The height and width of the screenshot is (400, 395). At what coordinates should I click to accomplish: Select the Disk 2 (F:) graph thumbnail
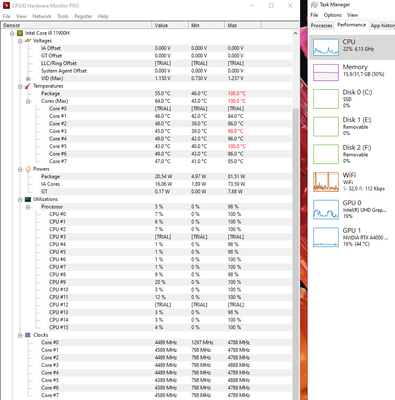pos(326,154)
